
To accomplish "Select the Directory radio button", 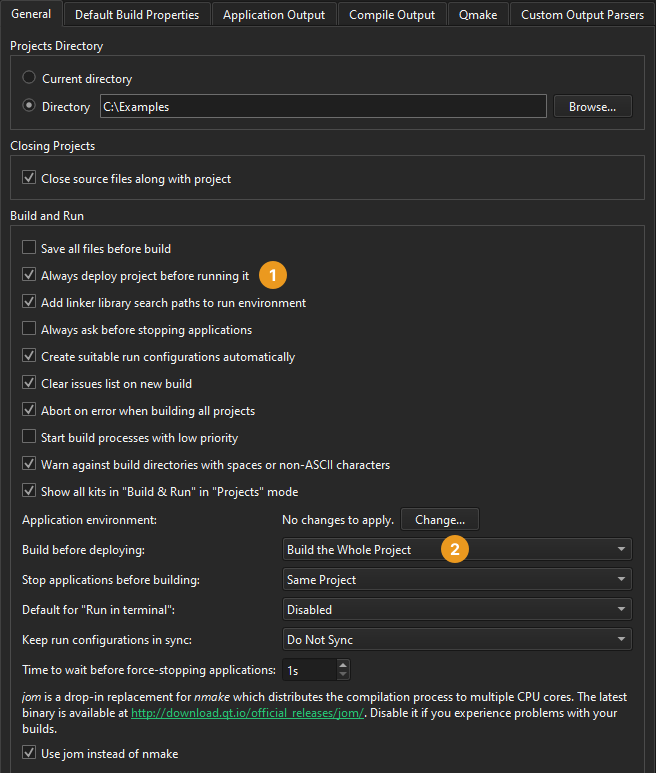I will click(29, 106).
